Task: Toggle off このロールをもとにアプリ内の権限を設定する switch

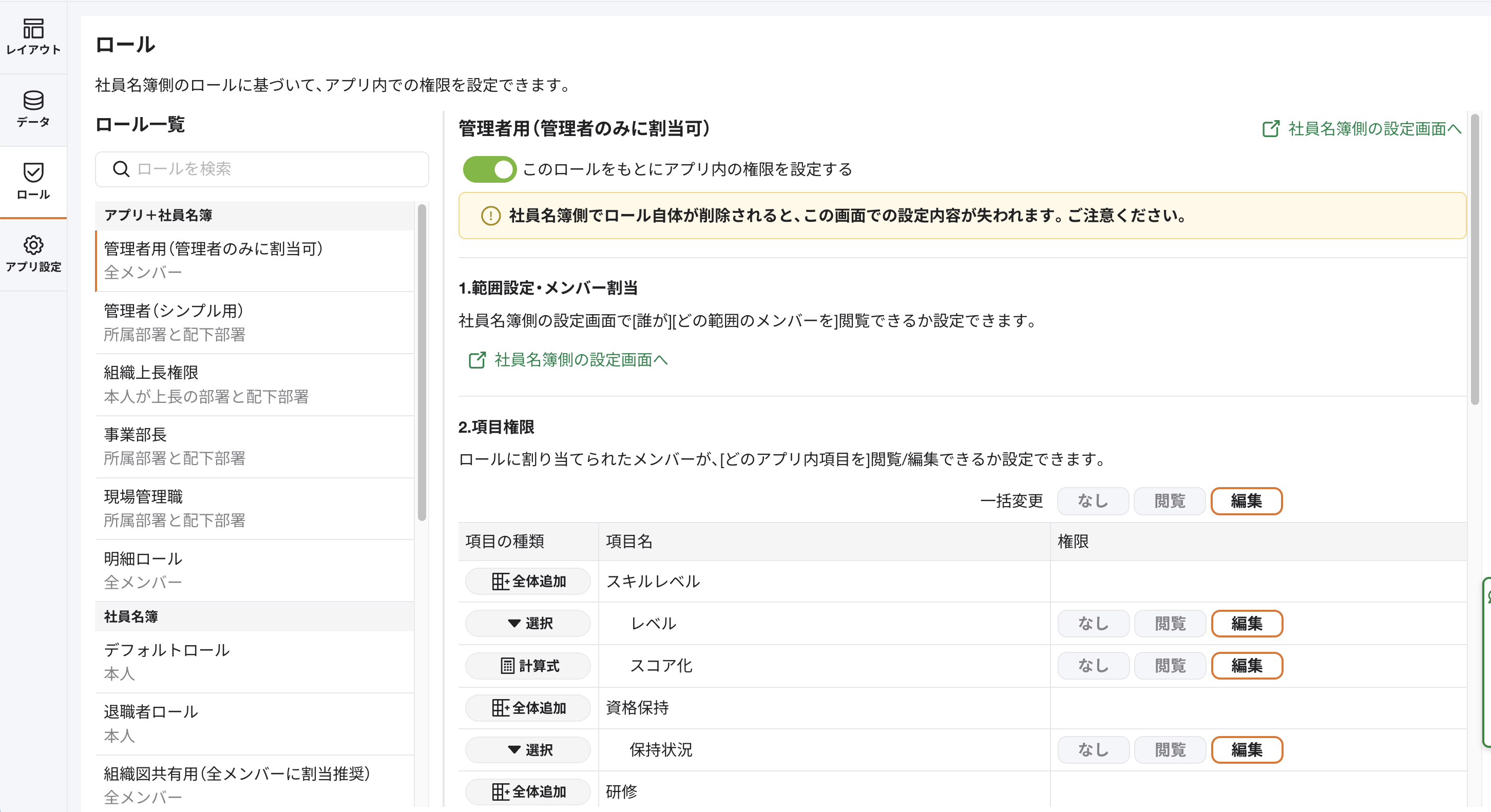Action: [489, 169]
